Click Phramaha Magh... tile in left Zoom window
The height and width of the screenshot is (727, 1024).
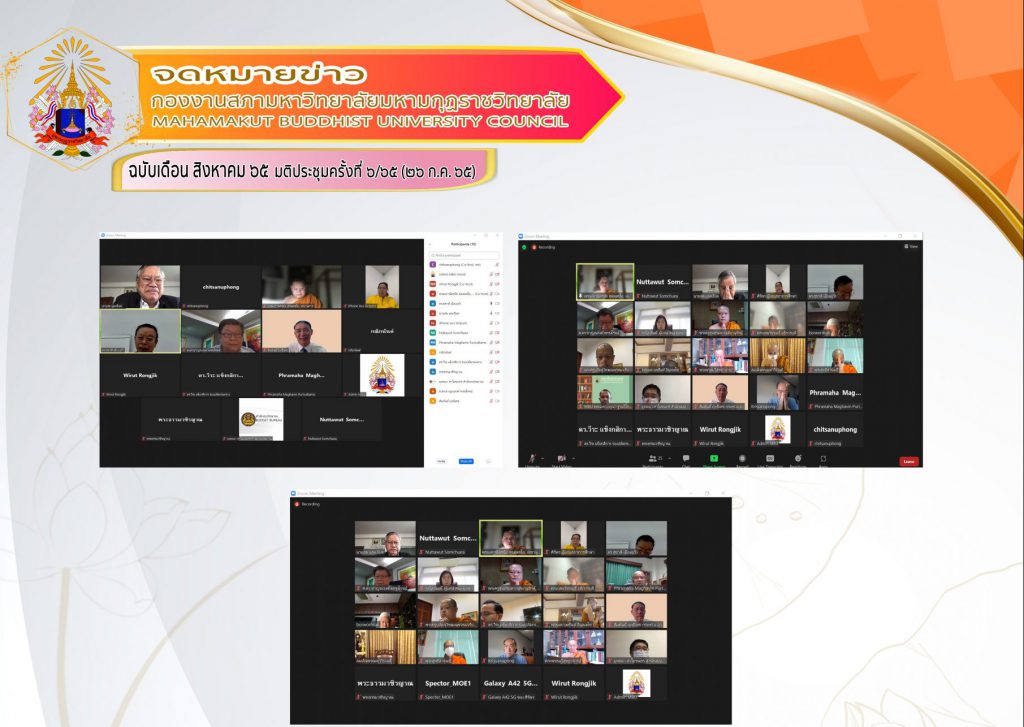[x=301, y=376]
